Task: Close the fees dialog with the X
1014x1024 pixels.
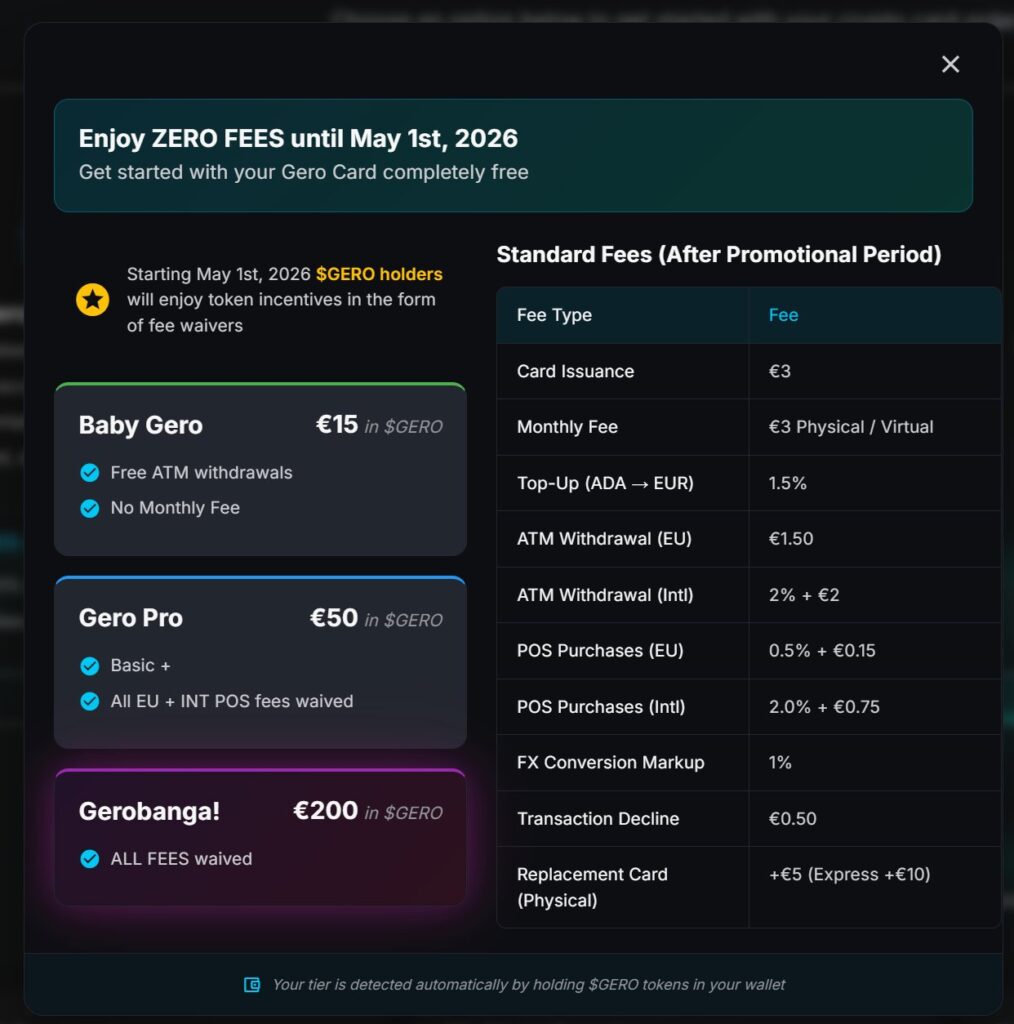Action: (x=950, y=64)
